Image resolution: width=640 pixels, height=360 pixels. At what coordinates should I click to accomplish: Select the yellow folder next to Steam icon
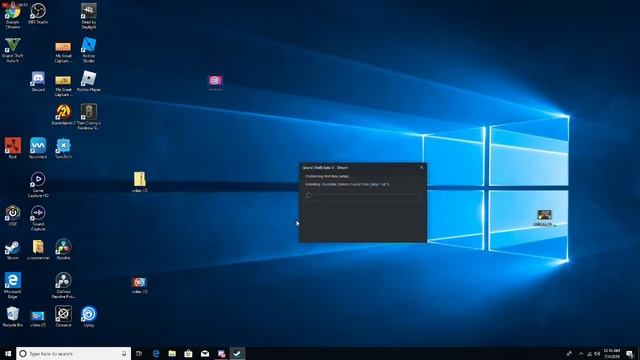(38, 249)
